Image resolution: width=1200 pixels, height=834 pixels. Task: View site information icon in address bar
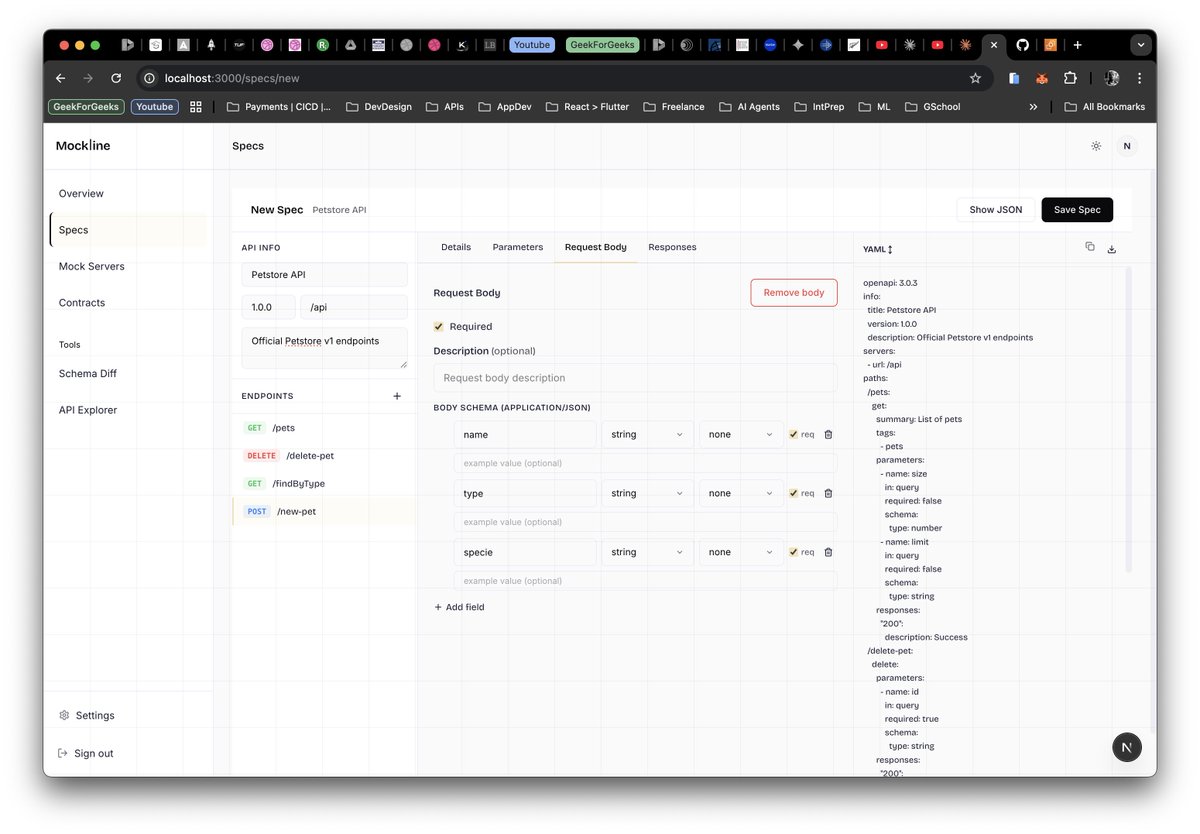pyautogui.click(x=150, y=78)
